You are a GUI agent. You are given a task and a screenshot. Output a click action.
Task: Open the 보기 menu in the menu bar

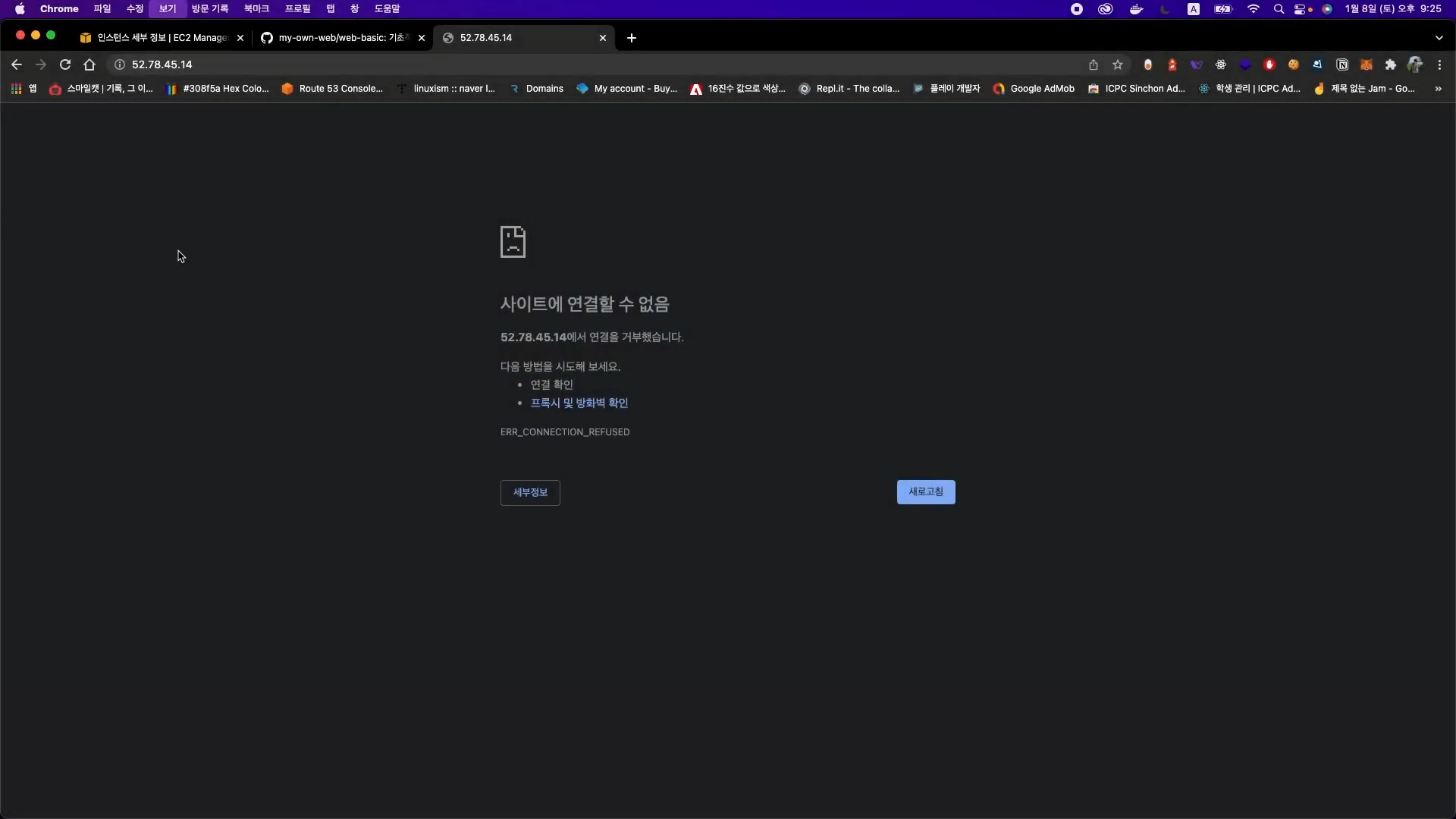[x=167, y=8]
